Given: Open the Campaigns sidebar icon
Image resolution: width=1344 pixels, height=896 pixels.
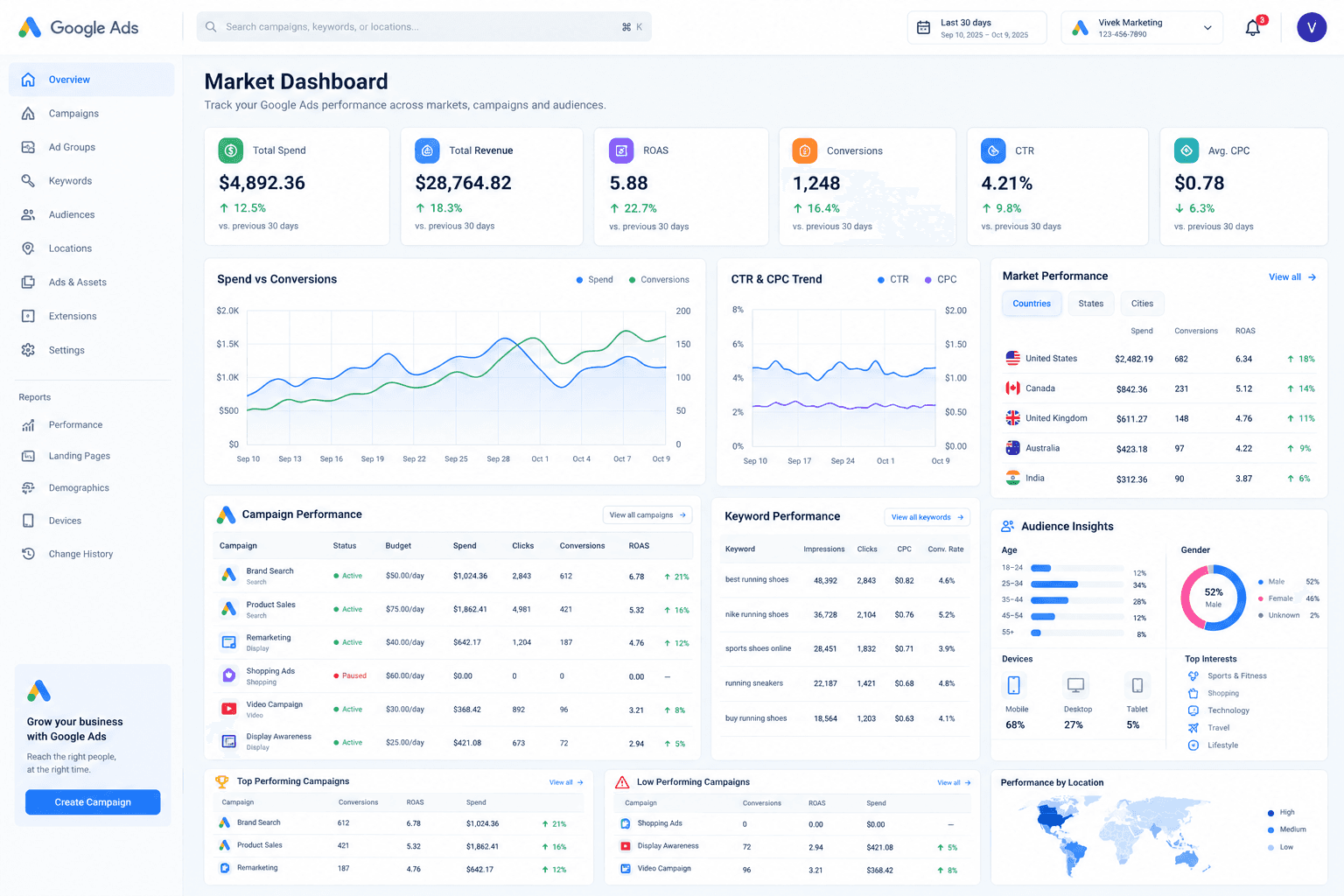Looking at the screenshot, I should coord(28,114).
